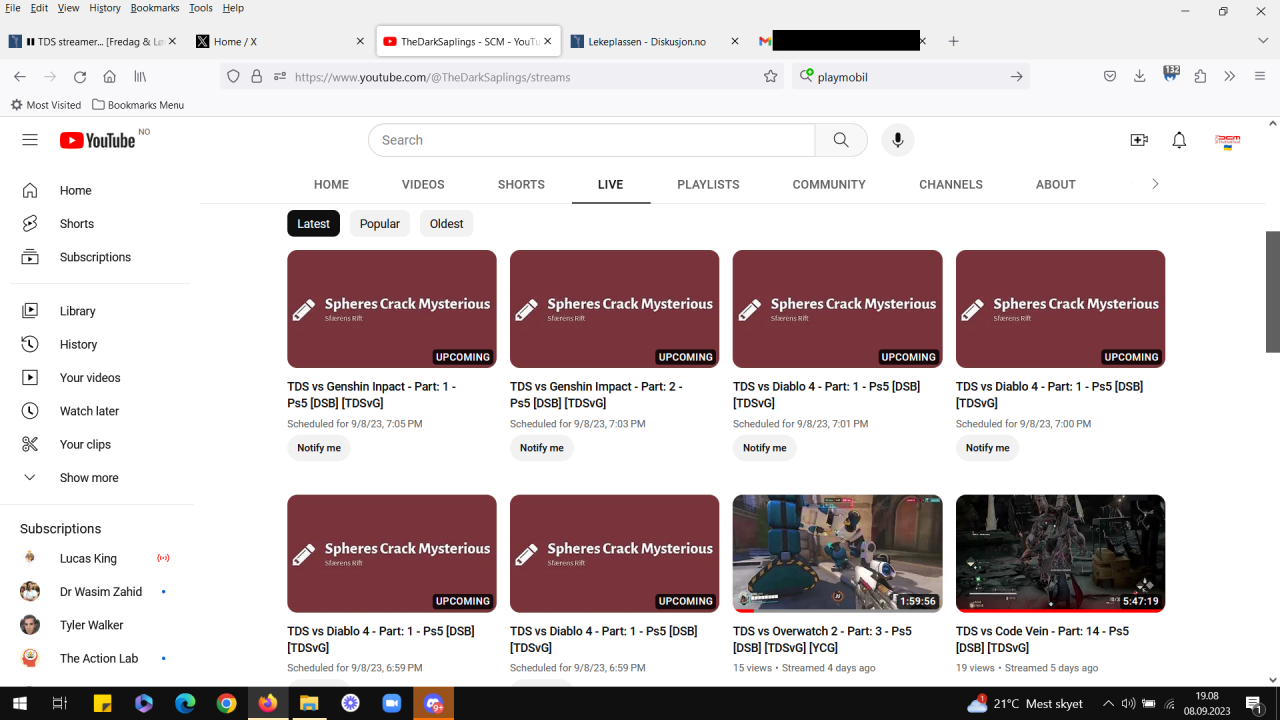Open the Lucas King subscription channel
The width and height of the screenshot is (1280, 720).
pyautogui.click(x=88, y=558)
